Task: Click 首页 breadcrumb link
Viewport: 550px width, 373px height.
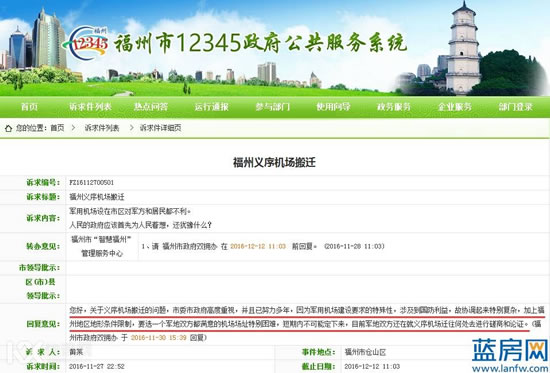Action: click(x=57, y=128)
